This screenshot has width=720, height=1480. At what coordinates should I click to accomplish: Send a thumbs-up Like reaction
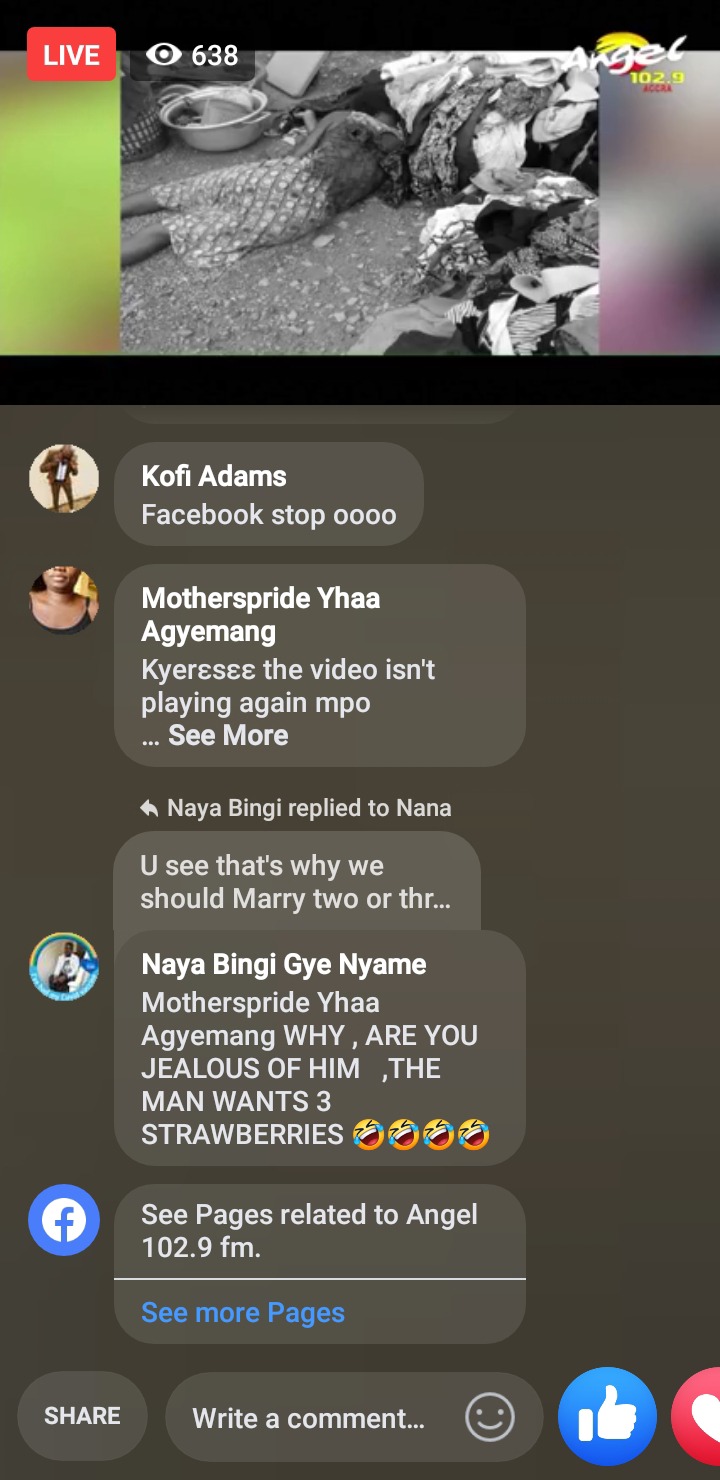tap(607, 1417)
